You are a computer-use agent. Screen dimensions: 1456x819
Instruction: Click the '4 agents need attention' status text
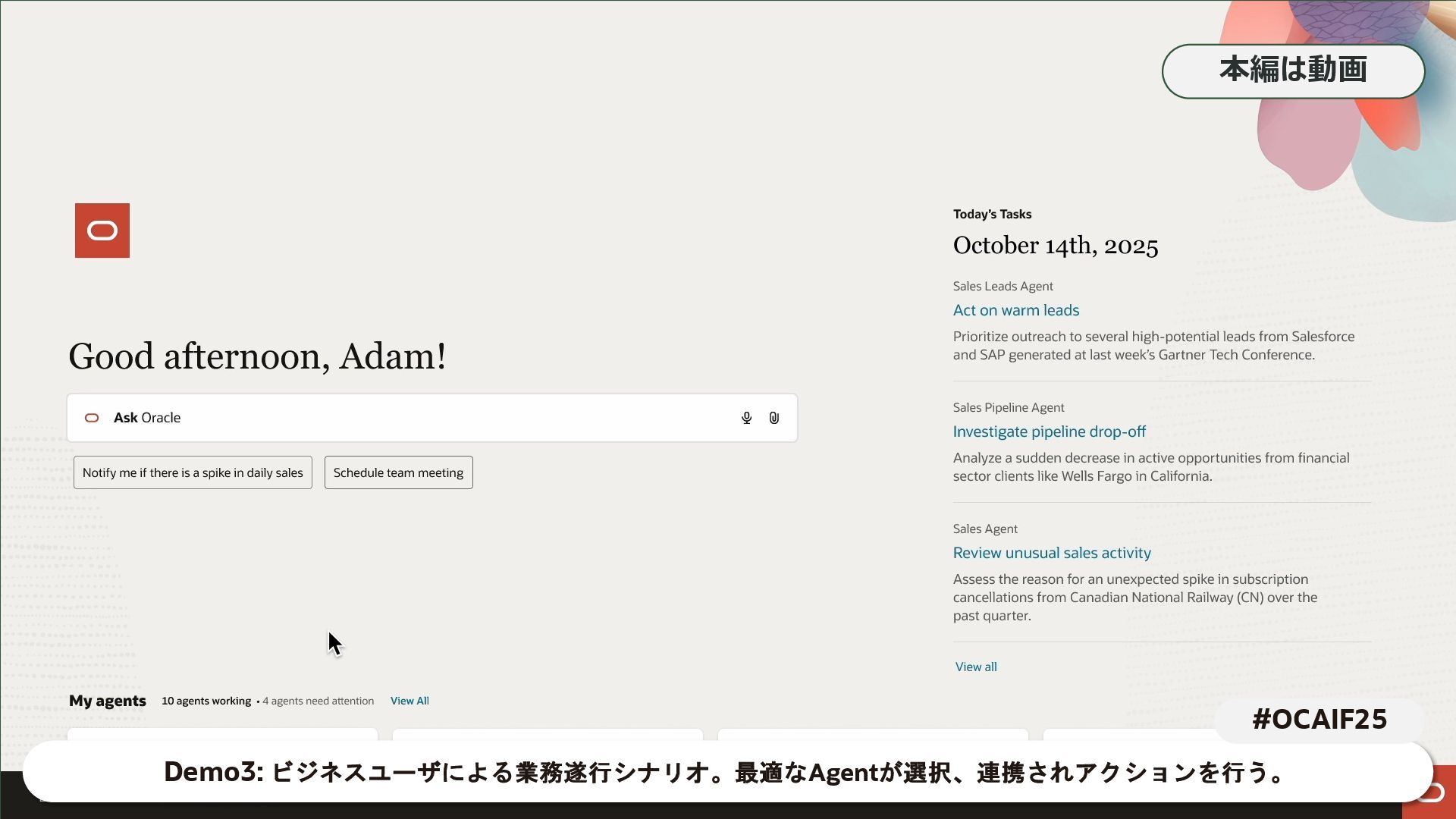coord(318,701)
